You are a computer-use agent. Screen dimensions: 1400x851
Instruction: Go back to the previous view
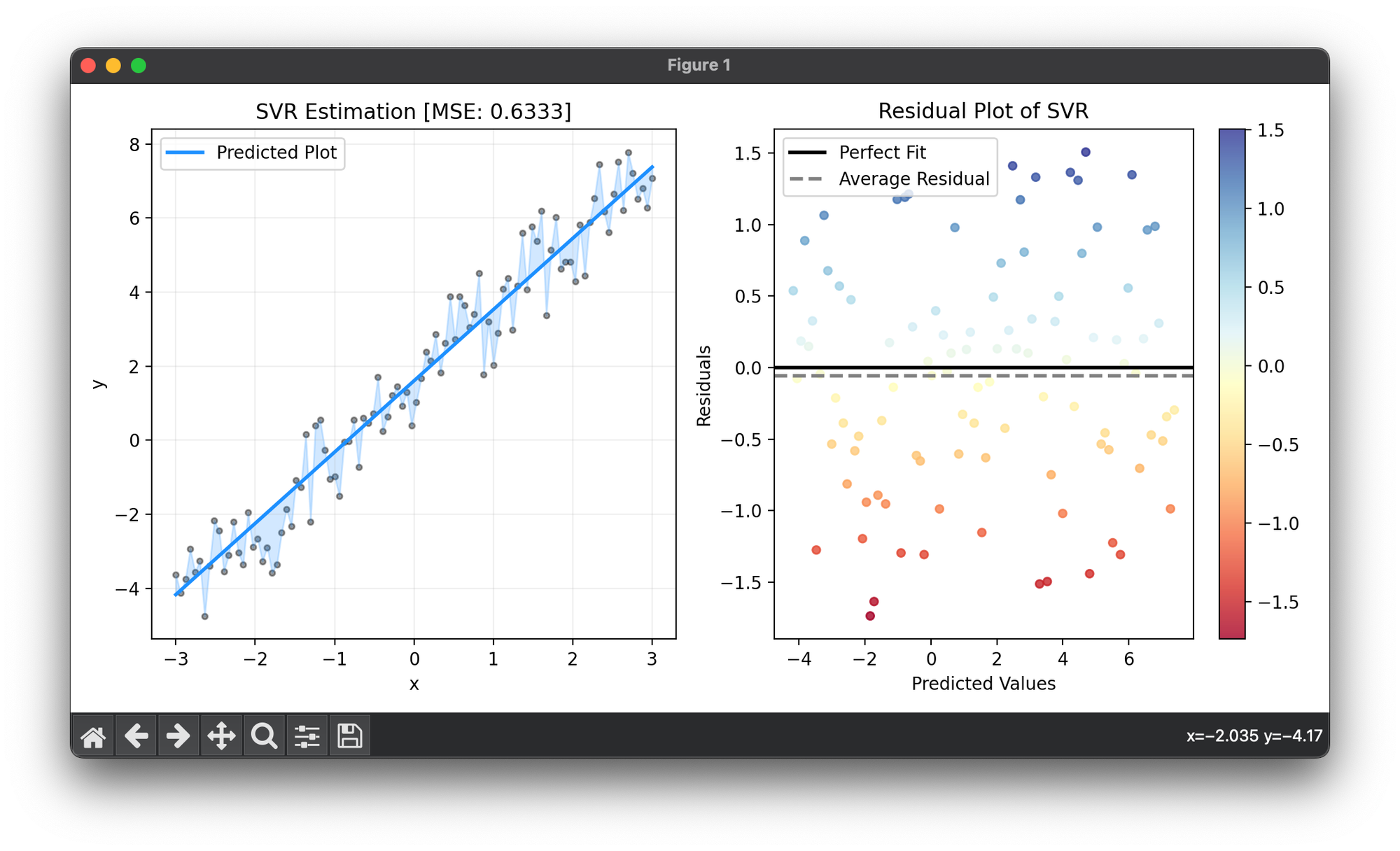click(x=136, y=736)
